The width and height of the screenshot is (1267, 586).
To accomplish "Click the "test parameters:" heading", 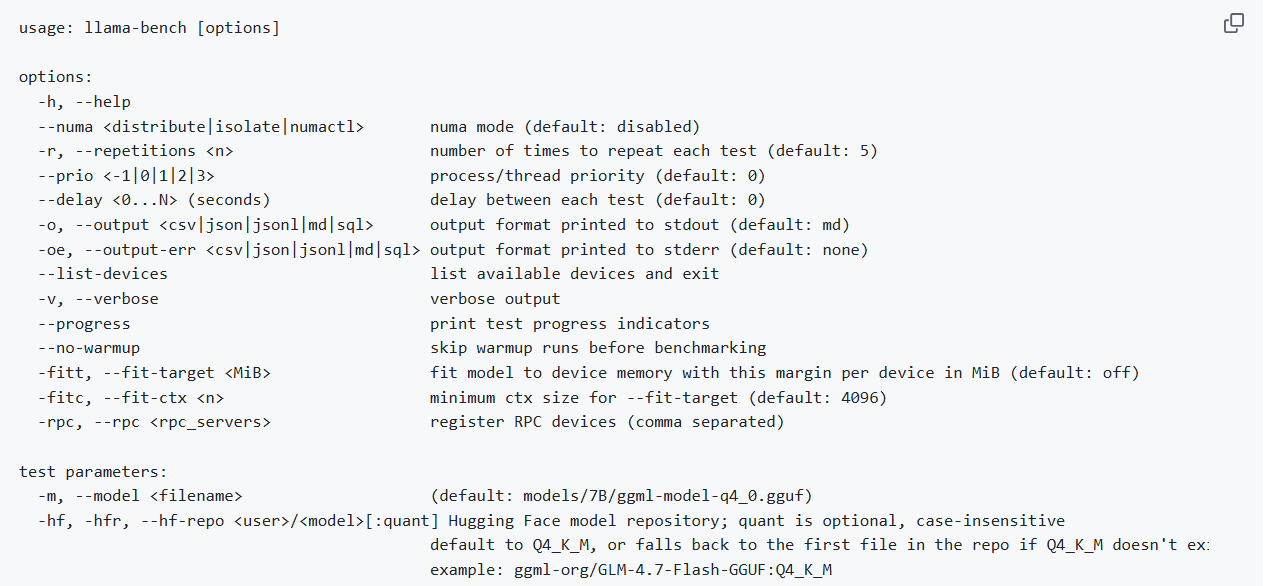I will pyautogui.click(x=94, y=471).
